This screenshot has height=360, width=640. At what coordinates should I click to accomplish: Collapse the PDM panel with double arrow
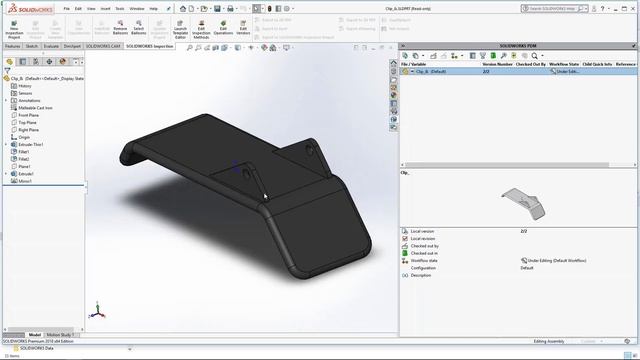[403, 46]
